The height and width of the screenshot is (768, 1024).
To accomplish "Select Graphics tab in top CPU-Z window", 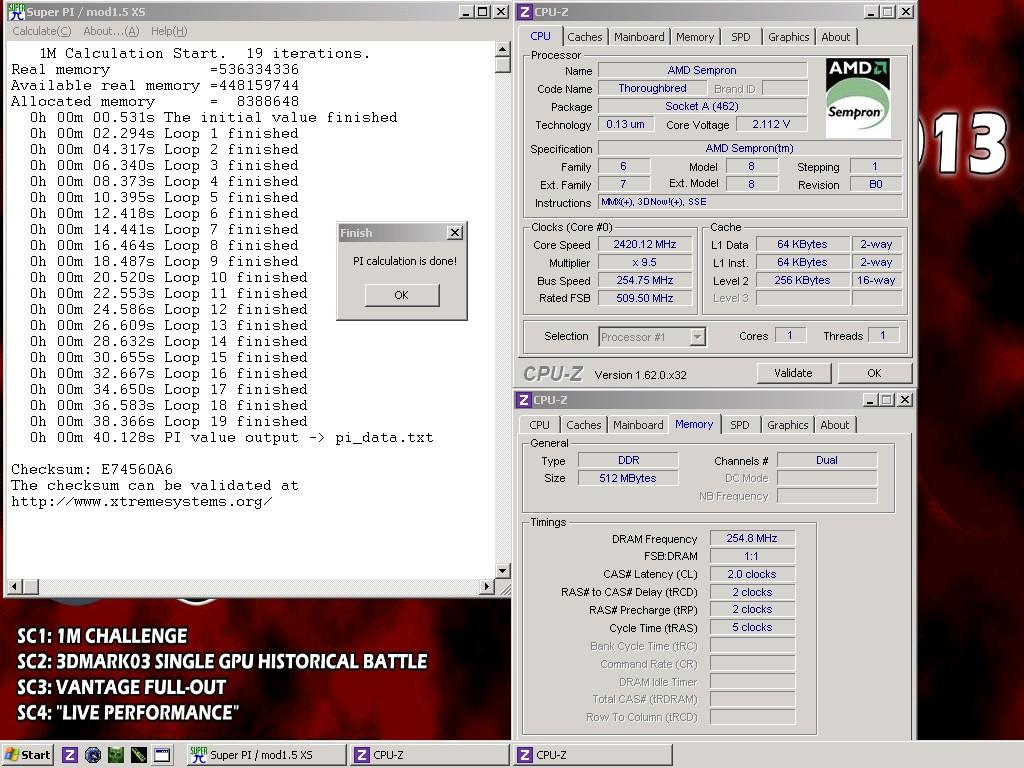I will 788,37.
